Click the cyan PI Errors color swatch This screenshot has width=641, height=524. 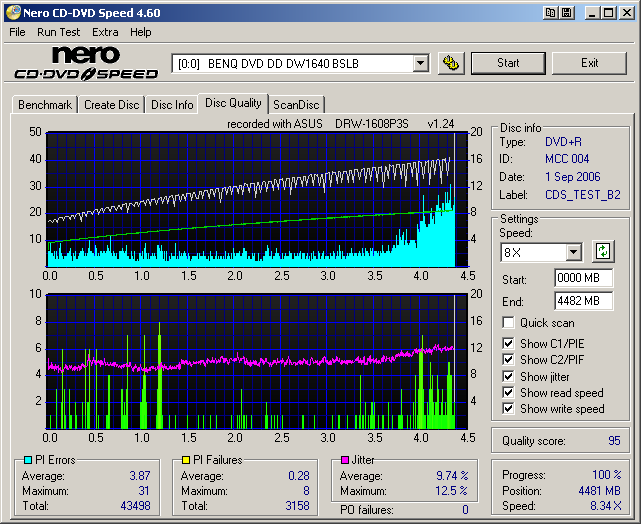[27, 460]
